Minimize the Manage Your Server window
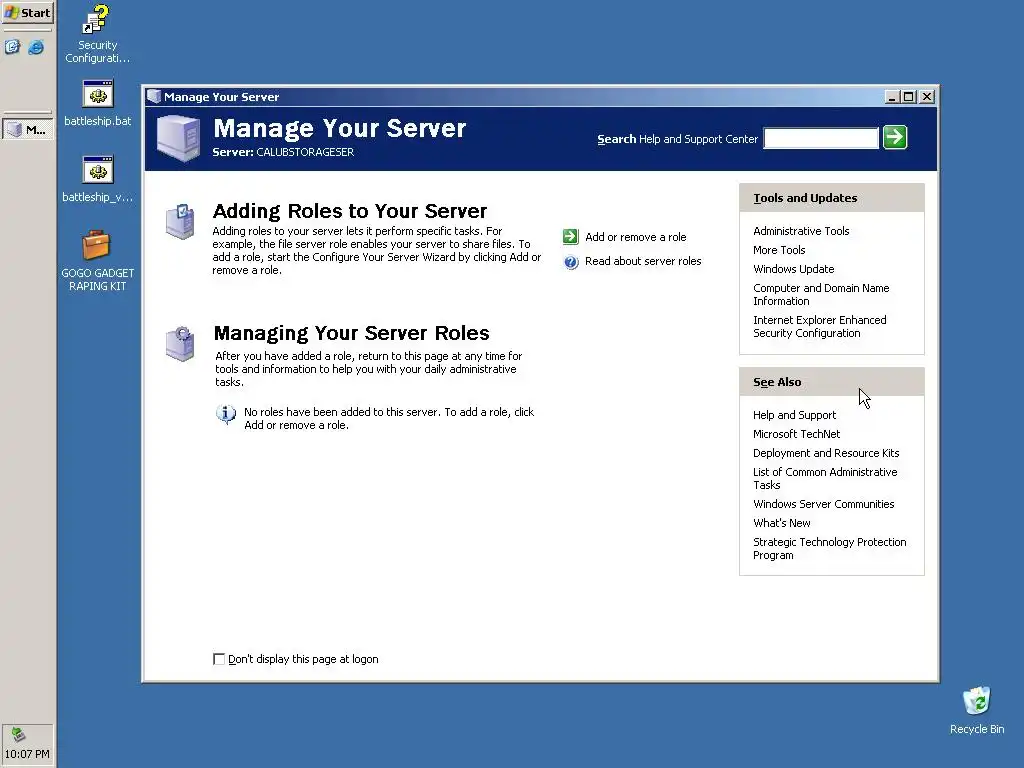The height and width of the screenshot is (768, 1024). (892, 97)
